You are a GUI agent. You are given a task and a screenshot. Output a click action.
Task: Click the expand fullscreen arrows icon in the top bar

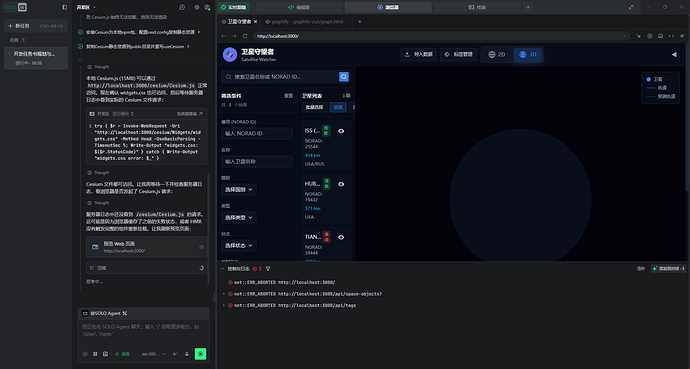tap(631, 7)
